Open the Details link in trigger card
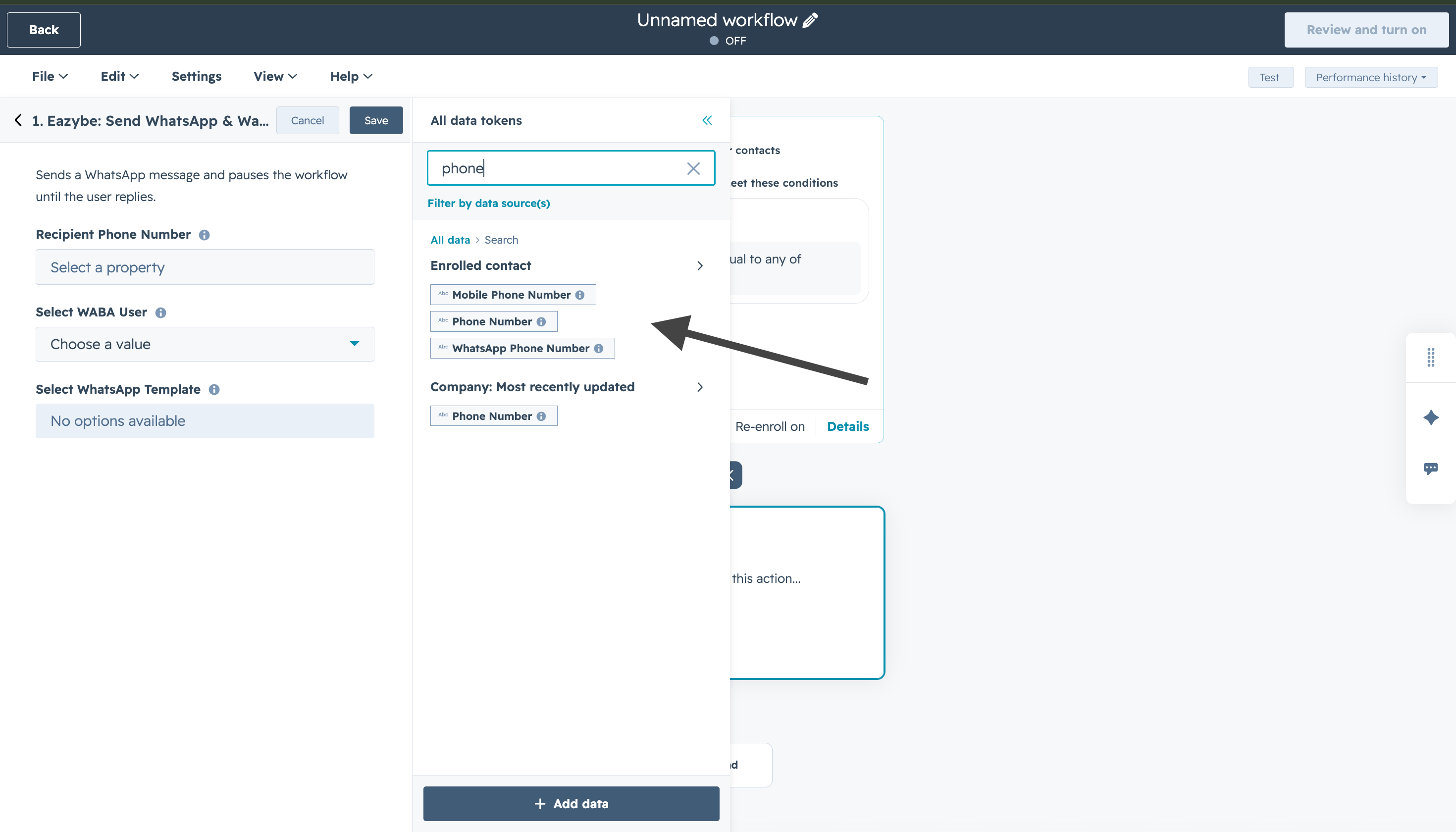1456x832 pixels. [x=848, y=426]
